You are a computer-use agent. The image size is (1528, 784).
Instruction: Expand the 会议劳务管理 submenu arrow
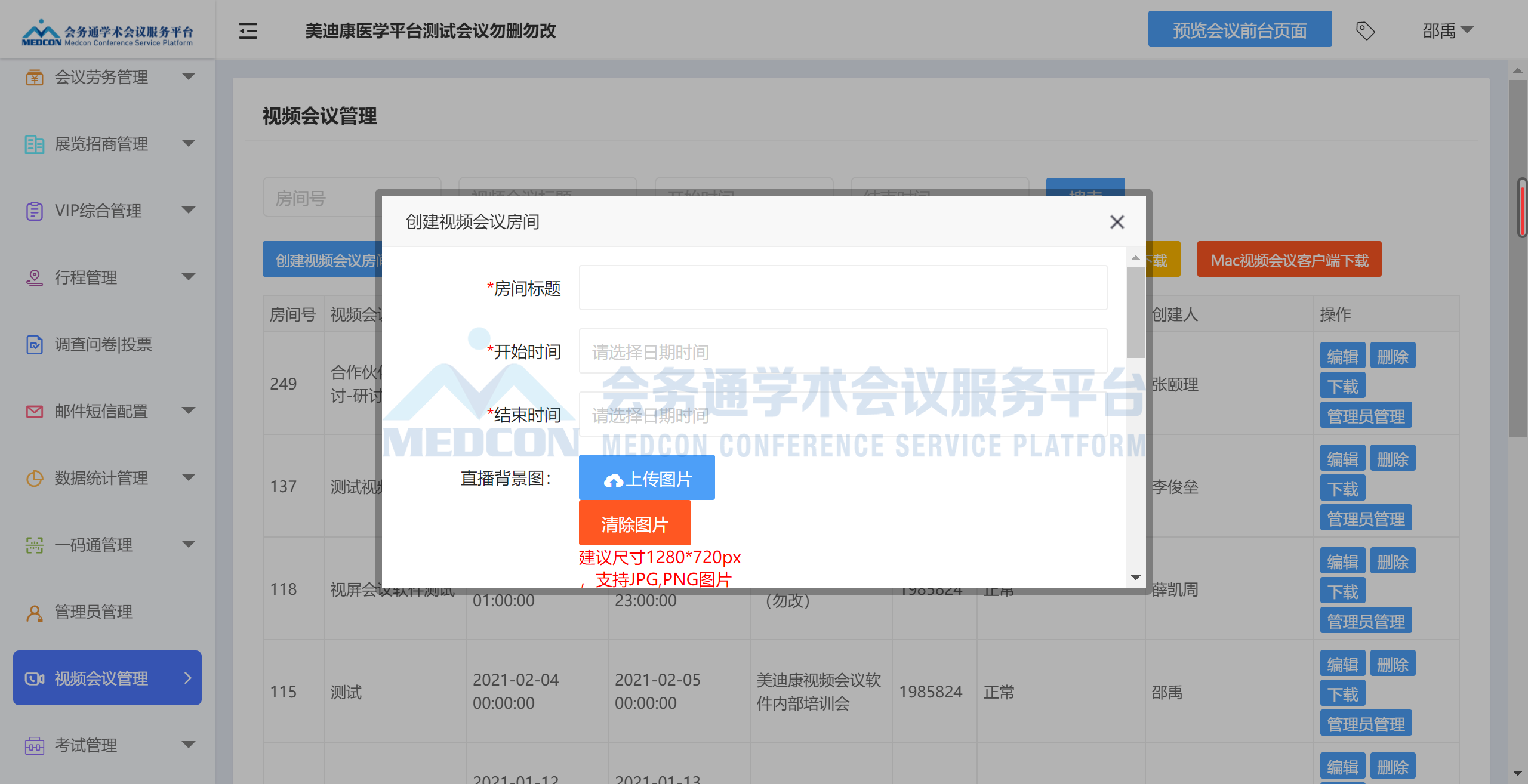click(189, 76)
